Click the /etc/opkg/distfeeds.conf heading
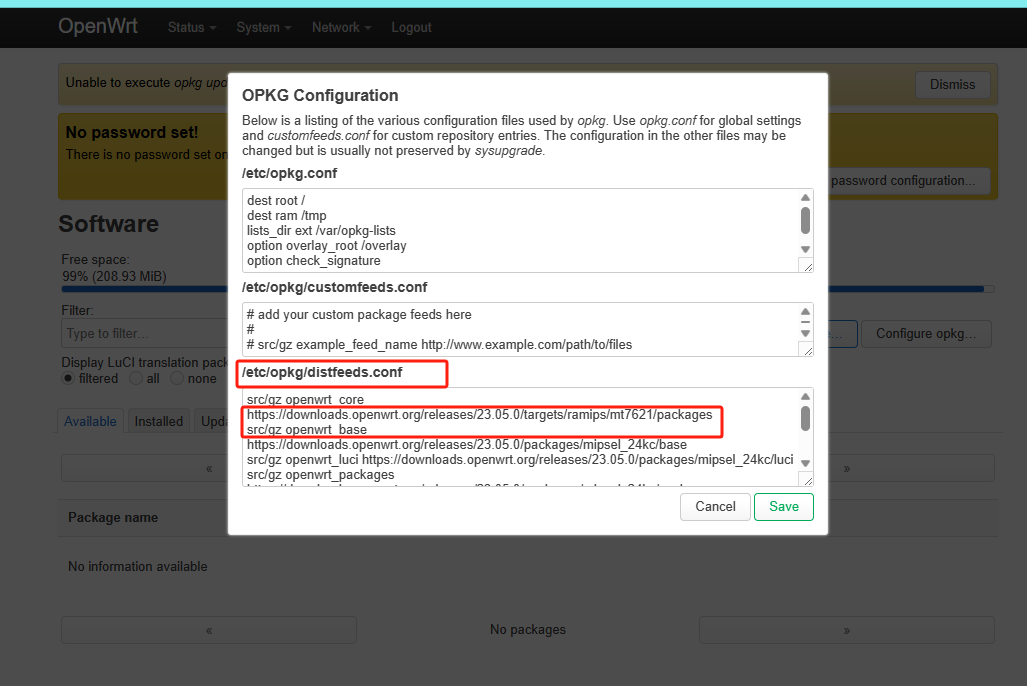The image size is (1027, 686). click(322, 372)
